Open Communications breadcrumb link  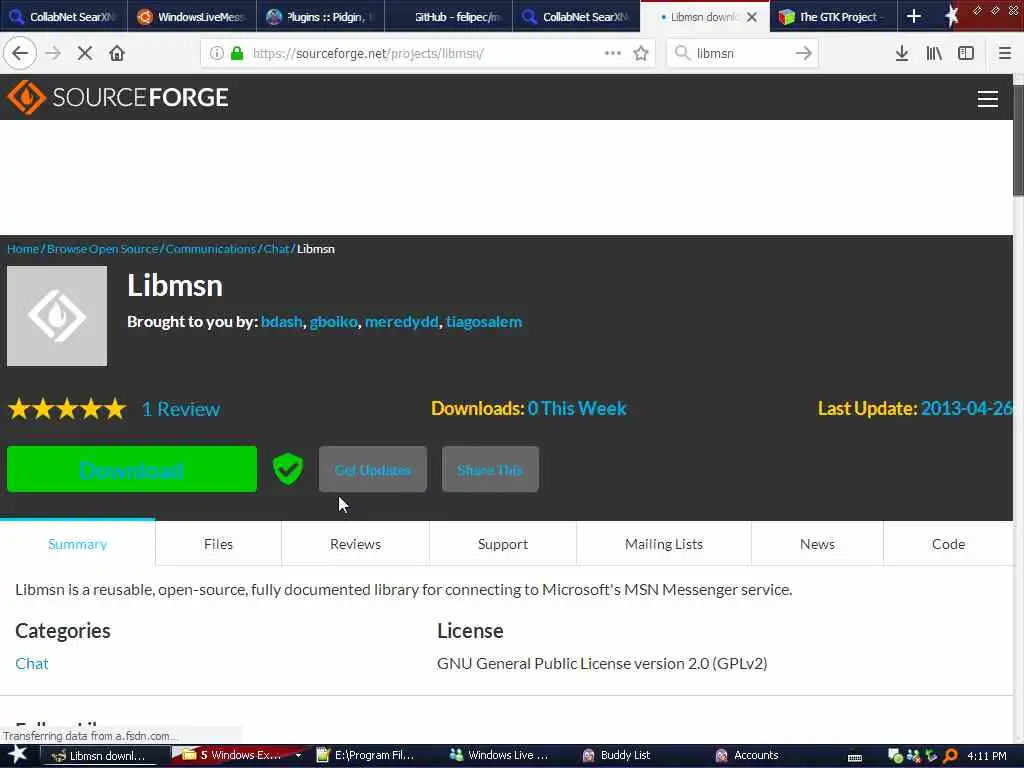tap(210, 249)
